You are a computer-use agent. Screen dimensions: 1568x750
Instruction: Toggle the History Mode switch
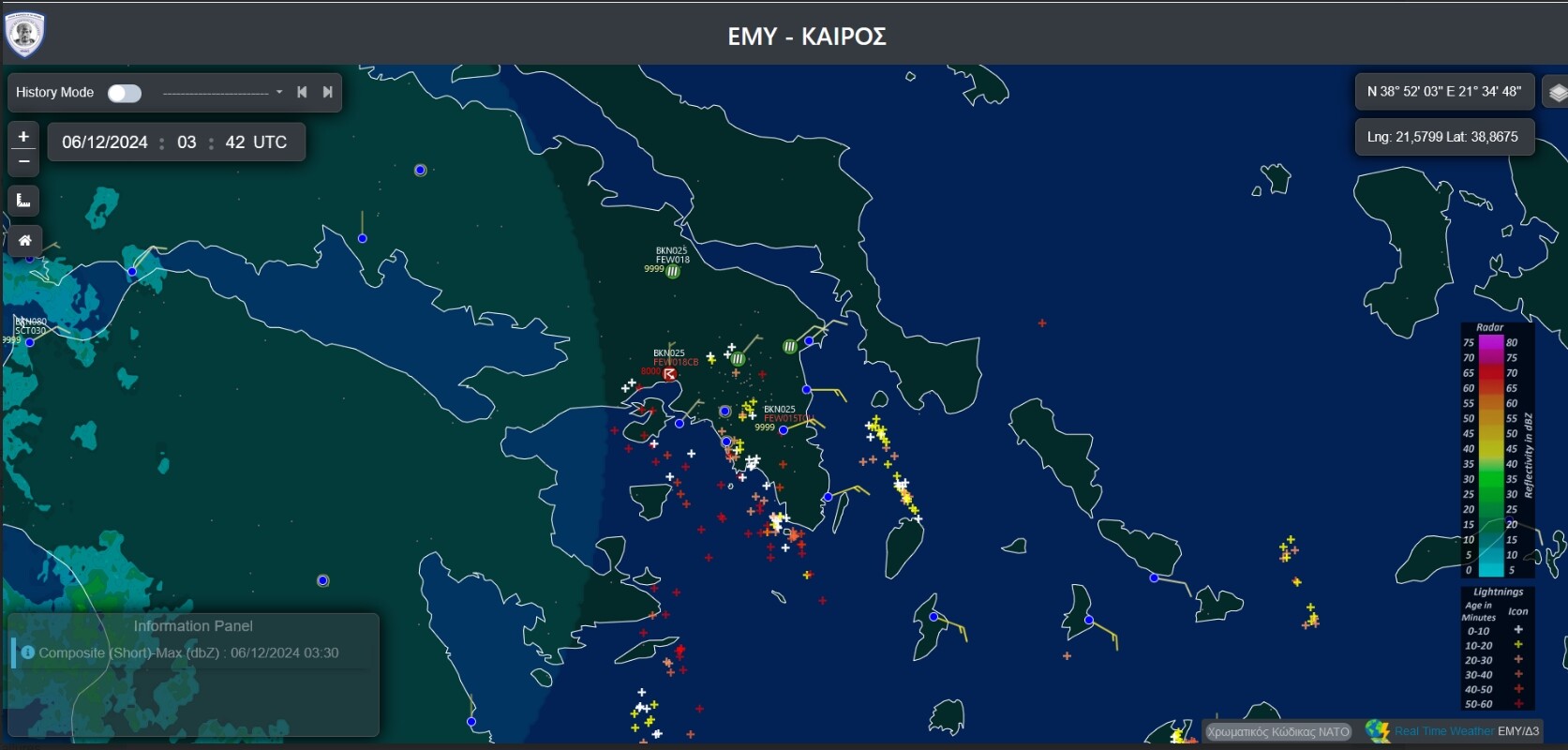pyautogui.click(x=124, y=93)
